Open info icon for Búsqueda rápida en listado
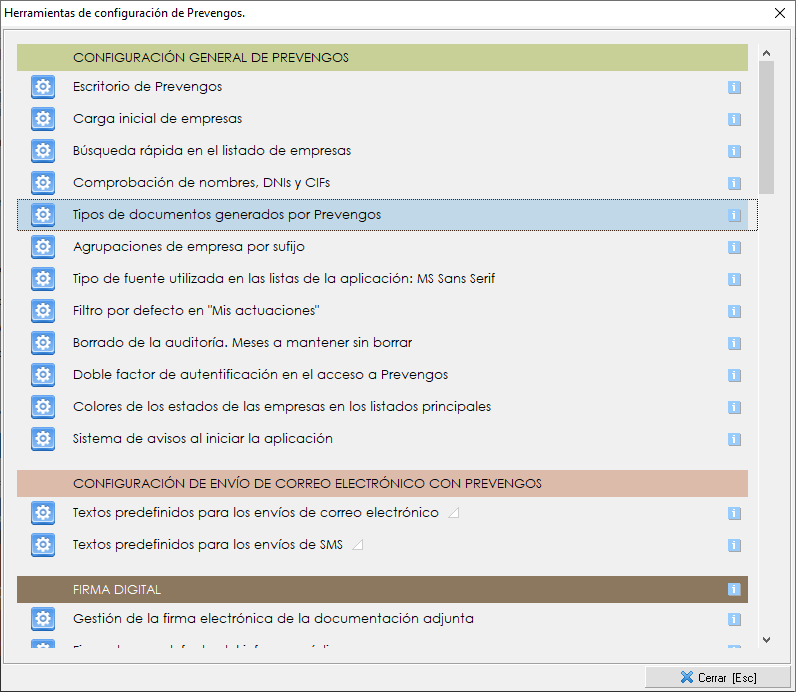796x692 pixels. coord(734,151)
